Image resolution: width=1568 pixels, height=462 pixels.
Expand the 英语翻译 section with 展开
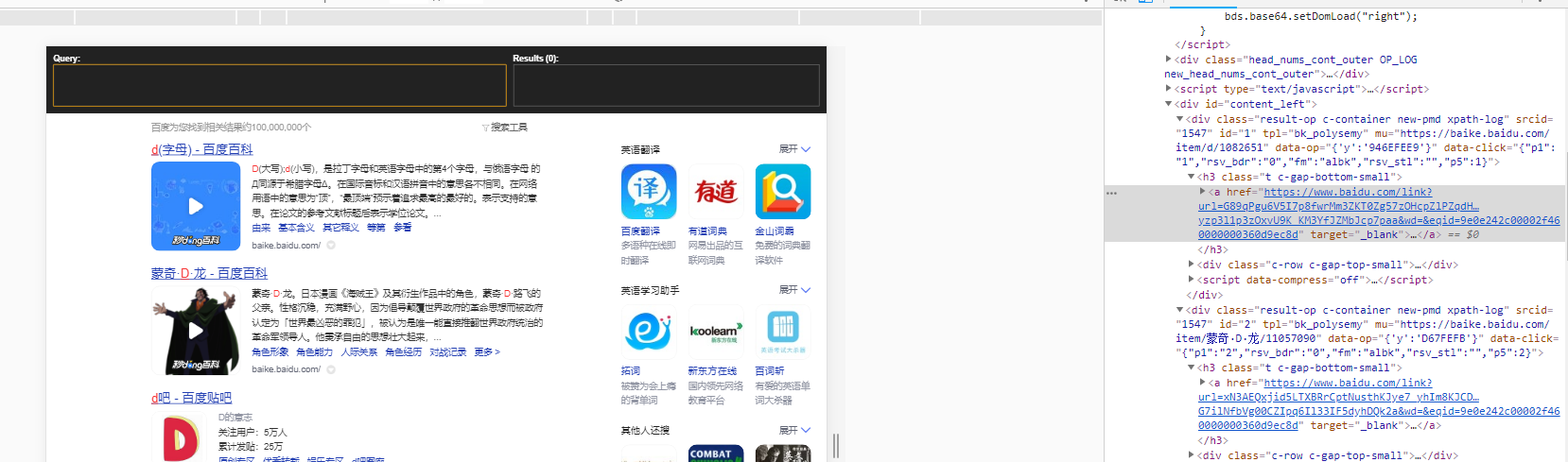tap(794, 149)
